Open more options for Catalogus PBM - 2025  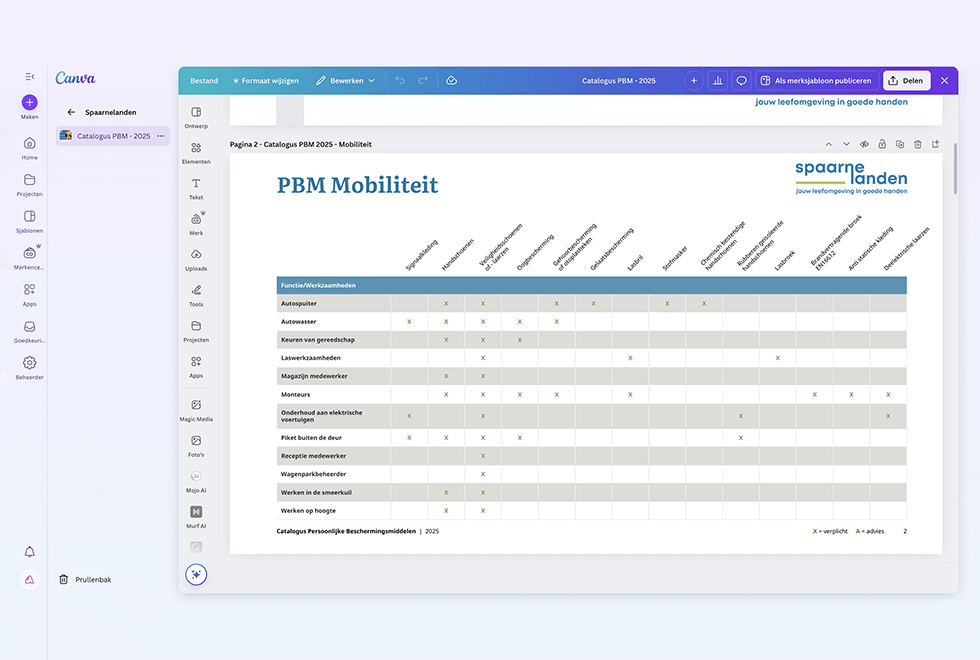pos(161,136)
